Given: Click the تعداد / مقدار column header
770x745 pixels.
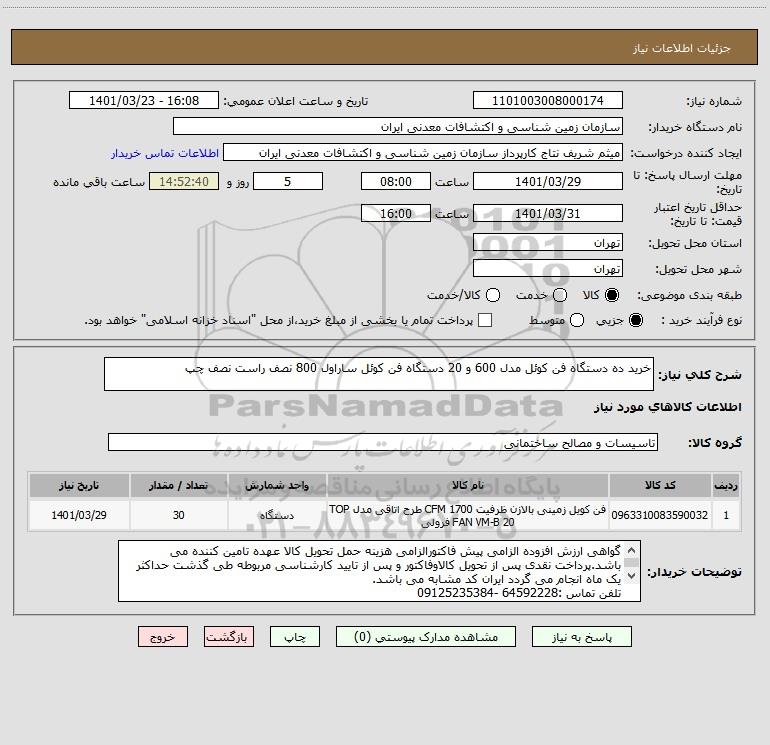Looking at the screenshot, I should [x=178, y=485].
